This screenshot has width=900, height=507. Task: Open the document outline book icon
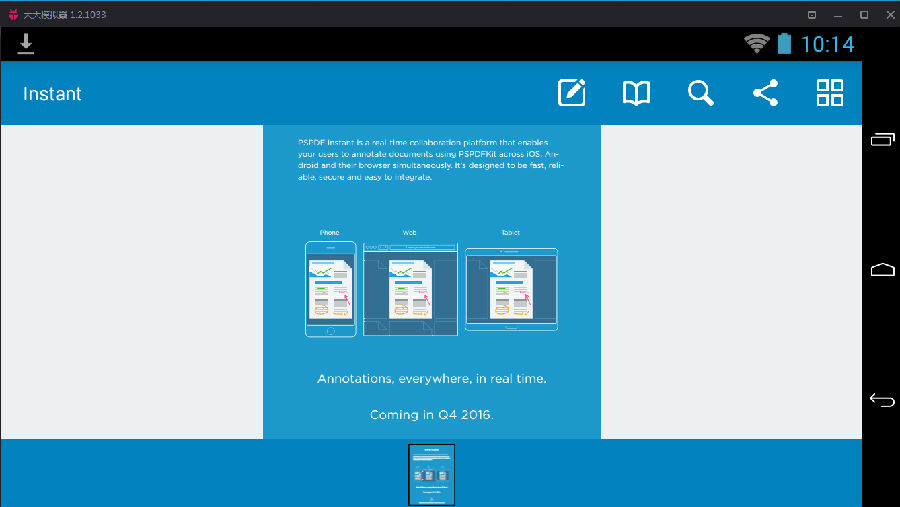click(x=636, y=93)
